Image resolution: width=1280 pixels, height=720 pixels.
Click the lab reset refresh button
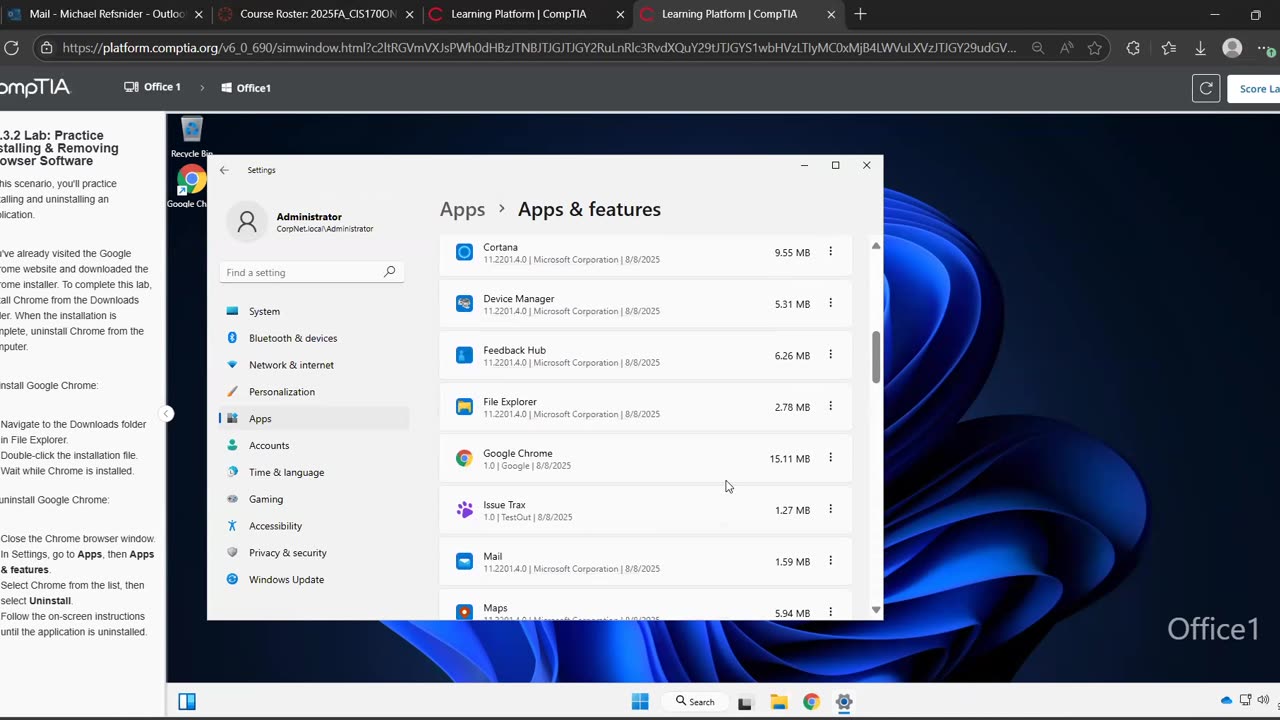click(x=1206, y=88)
